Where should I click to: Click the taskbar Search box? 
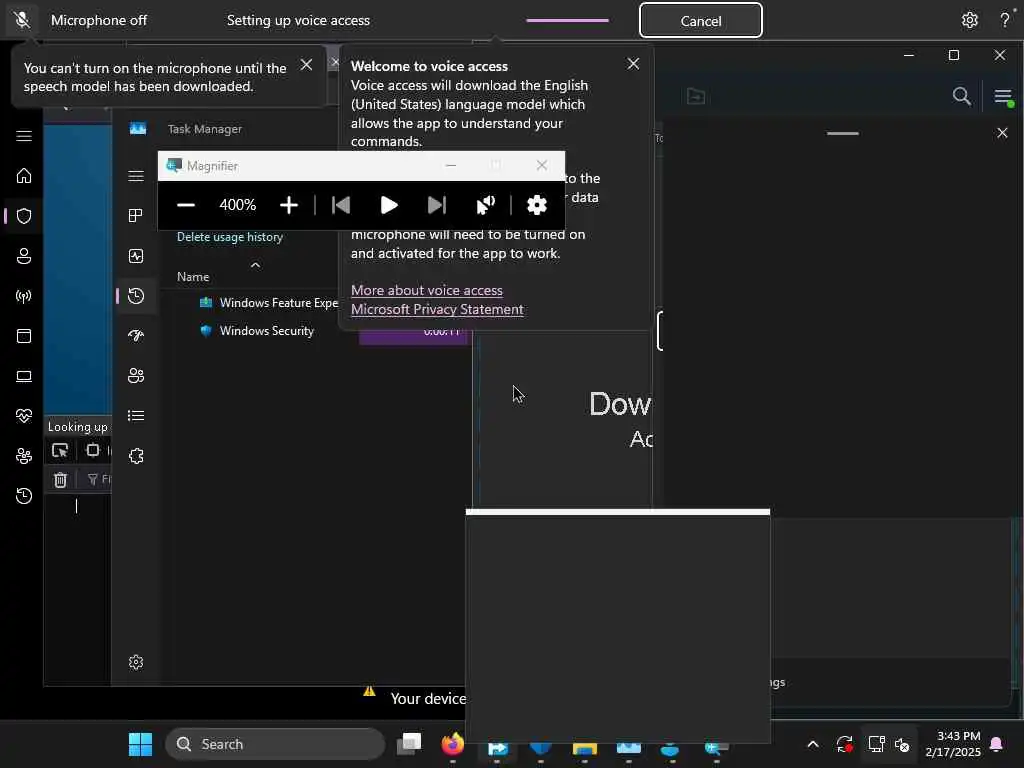[275, 744]
